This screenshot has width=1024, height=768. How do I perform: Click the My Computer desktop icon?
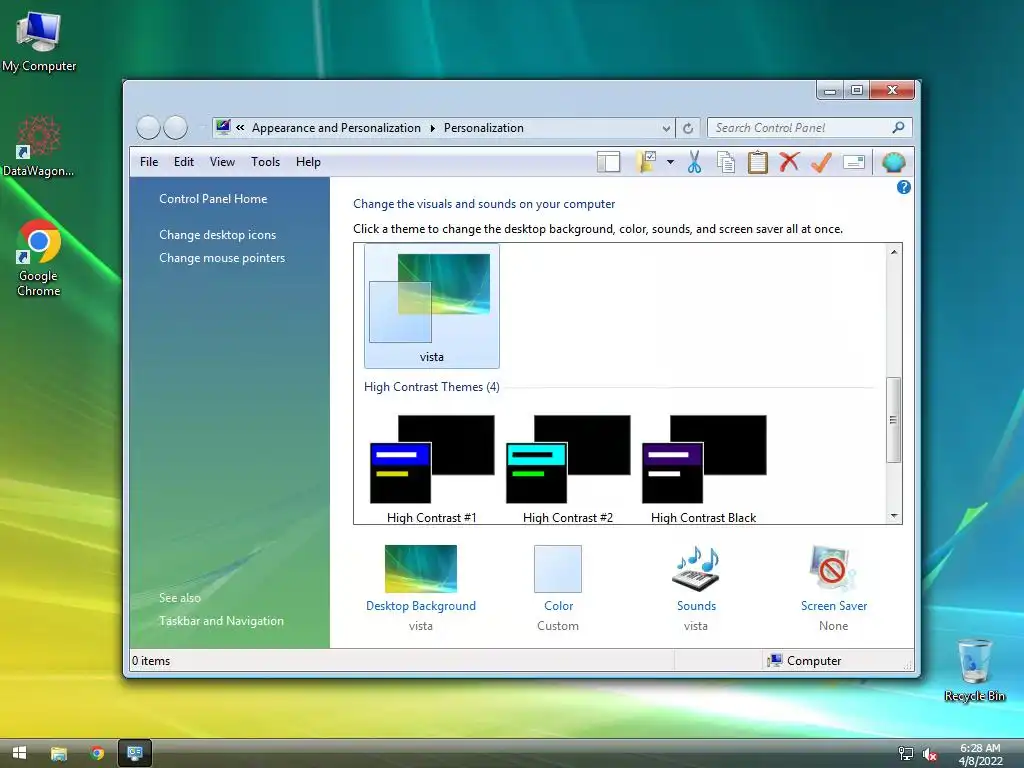pos(39,42)
